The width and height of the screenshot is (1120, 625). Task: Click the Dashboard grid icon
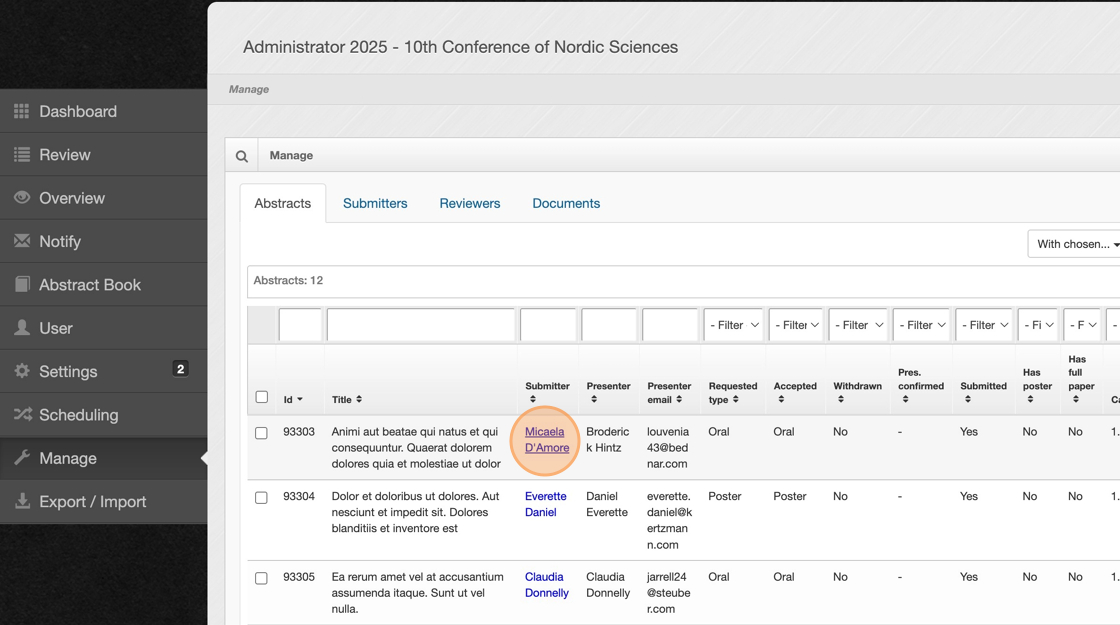[x=22, y=111]
